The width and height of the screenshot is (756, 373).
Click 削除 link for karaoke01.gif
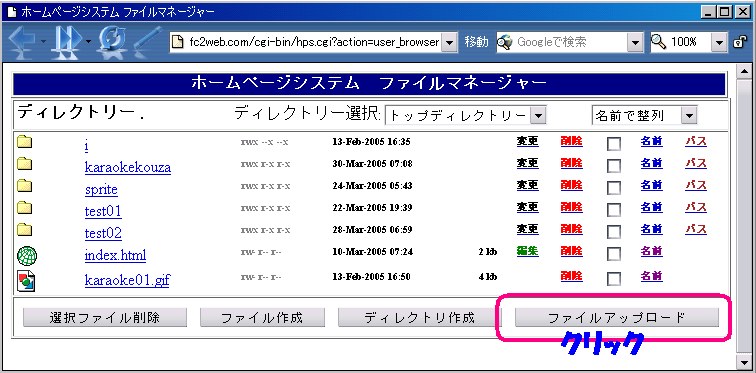click(x=571, y=276)
